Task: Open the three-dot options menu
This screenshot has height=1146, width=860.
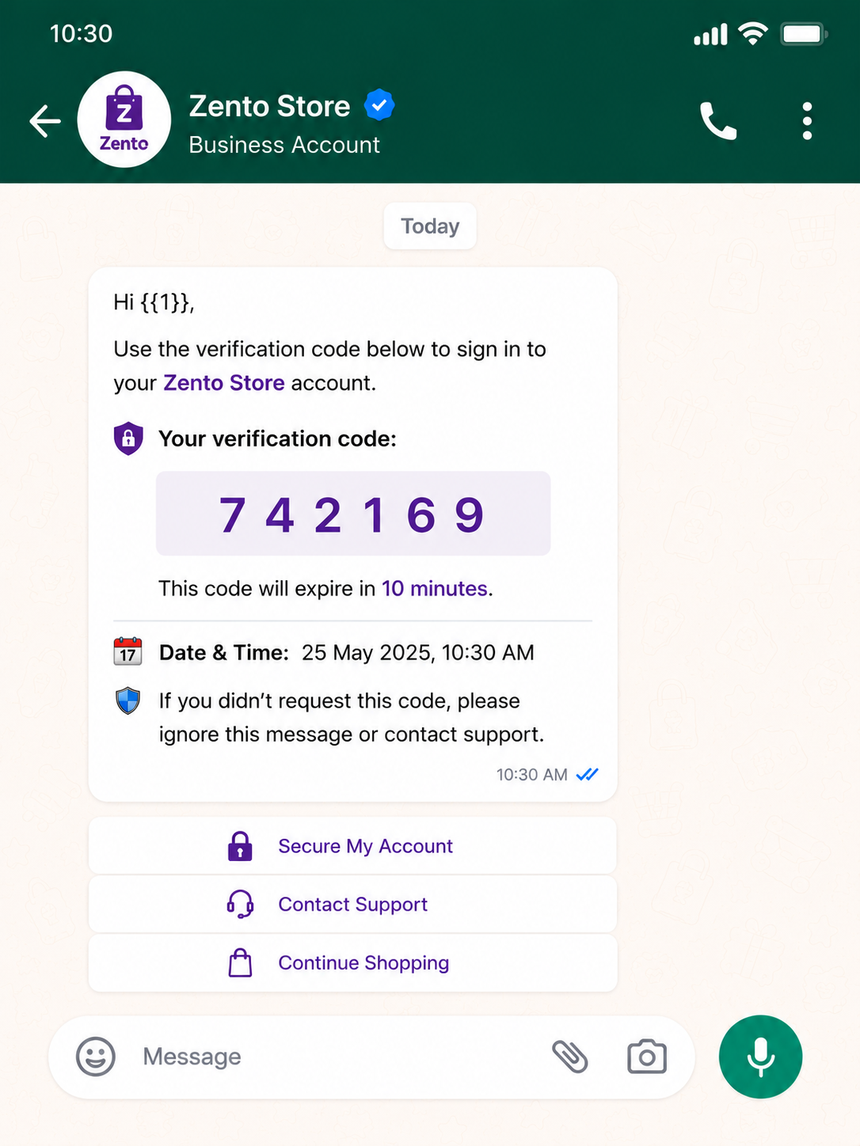Action: coord(807,121)
